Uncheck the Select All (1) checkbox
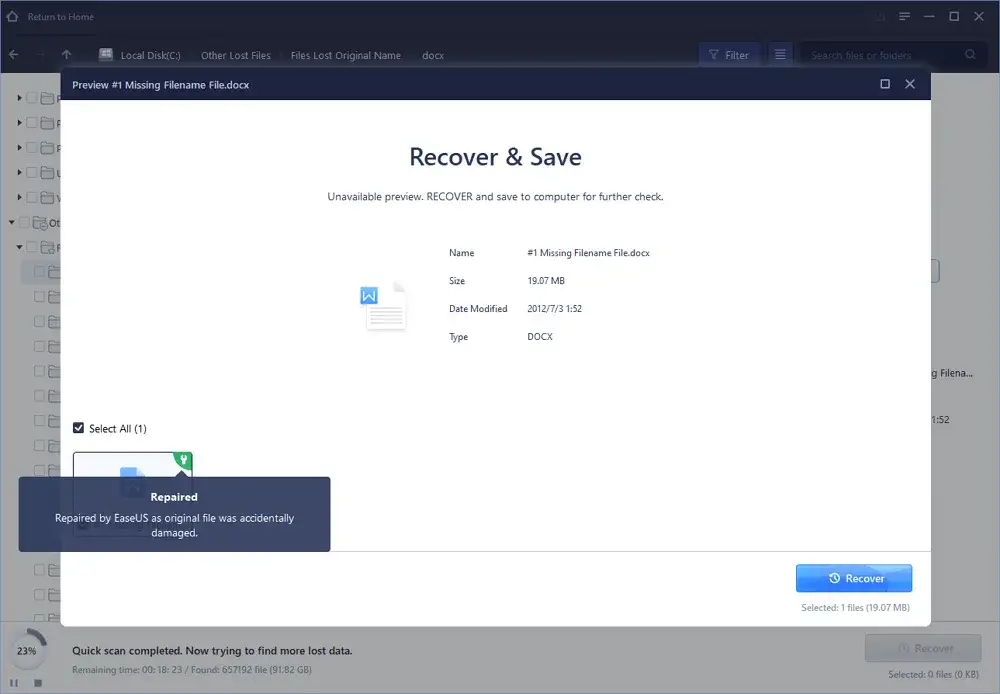This screenshot has height=694, width=1000. 79,428
